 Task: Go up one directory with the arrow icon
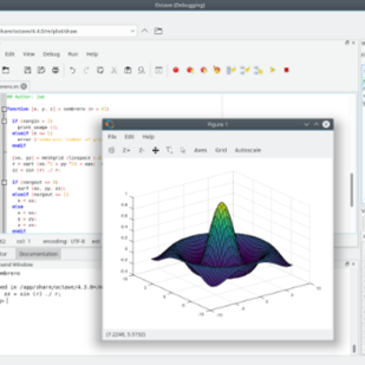(x=145, y=31)
